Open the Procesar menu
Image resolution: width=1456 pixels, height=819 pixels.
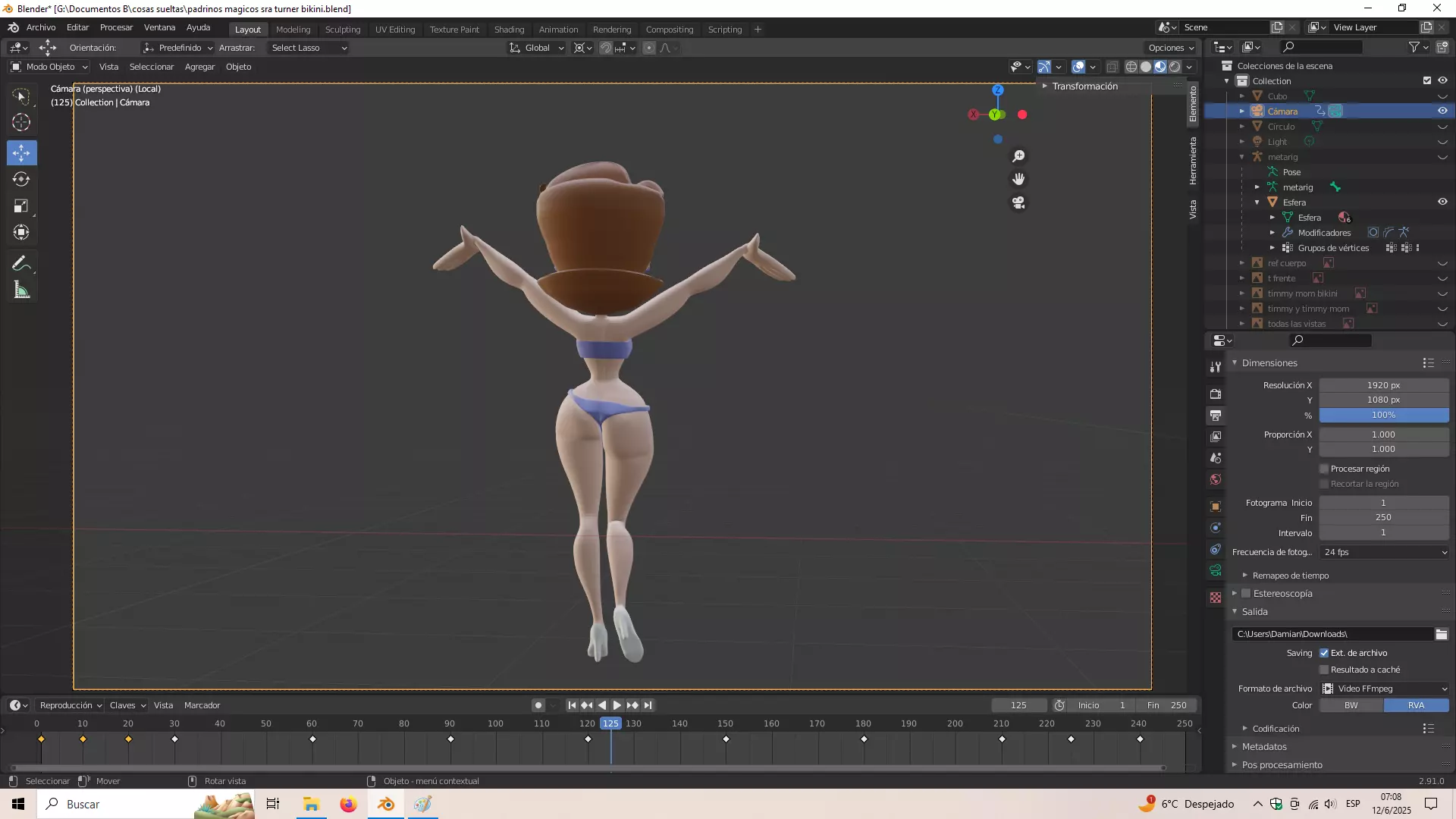tap(116, 27)
